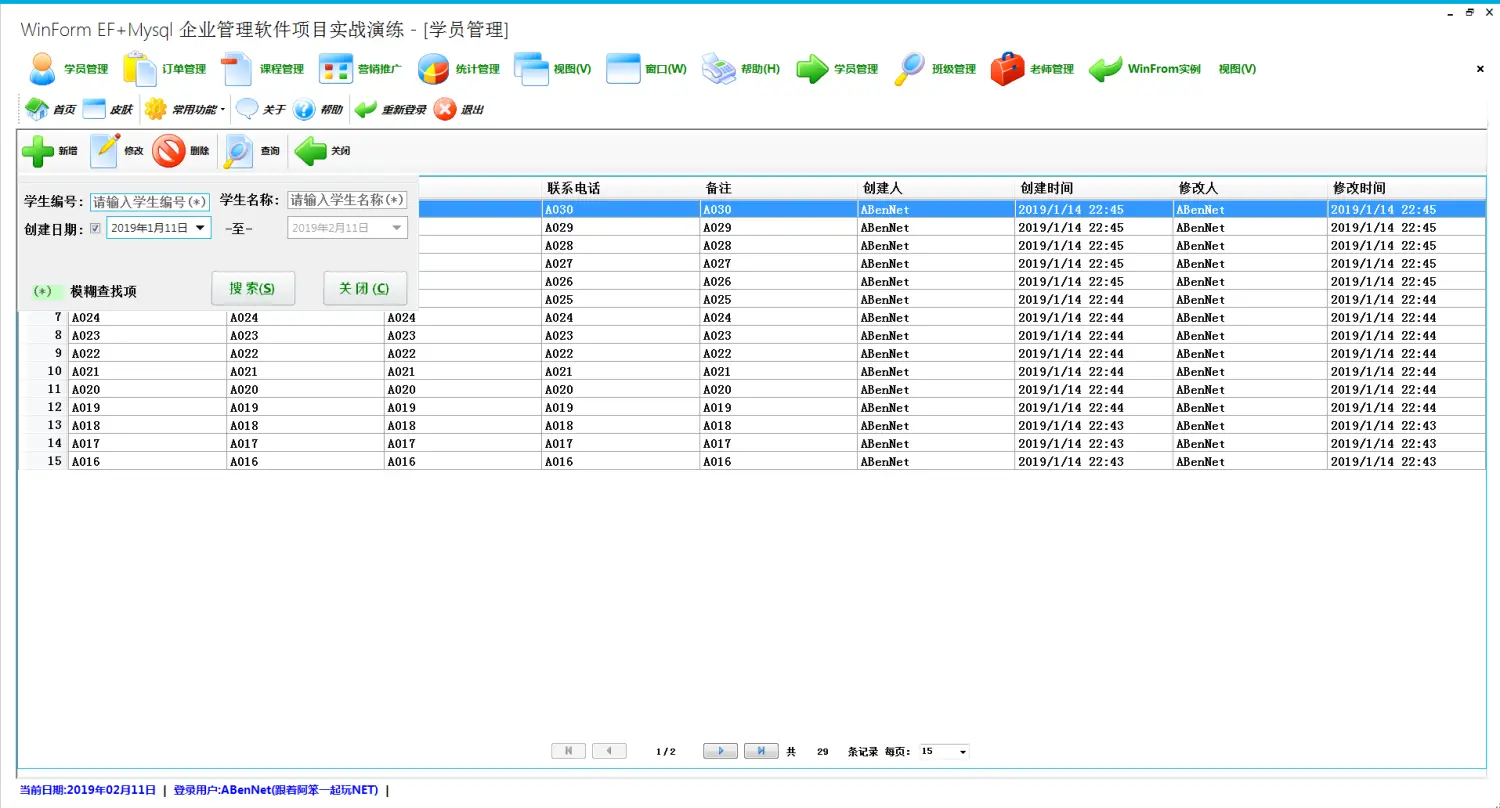Click the 修改时间 cell in row 11
The width and height of the screenshot is (1500, 808).
click(1407, 390)
